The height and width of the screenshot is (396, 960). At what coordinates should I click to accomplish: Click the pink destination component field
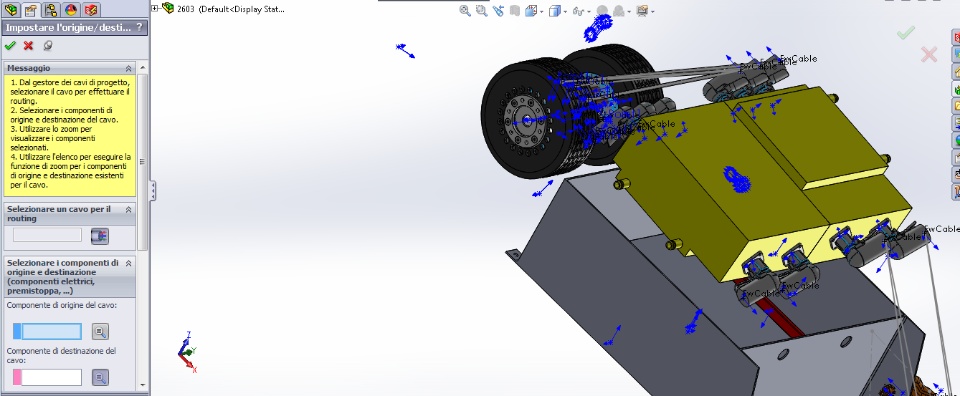coord(47,377)
